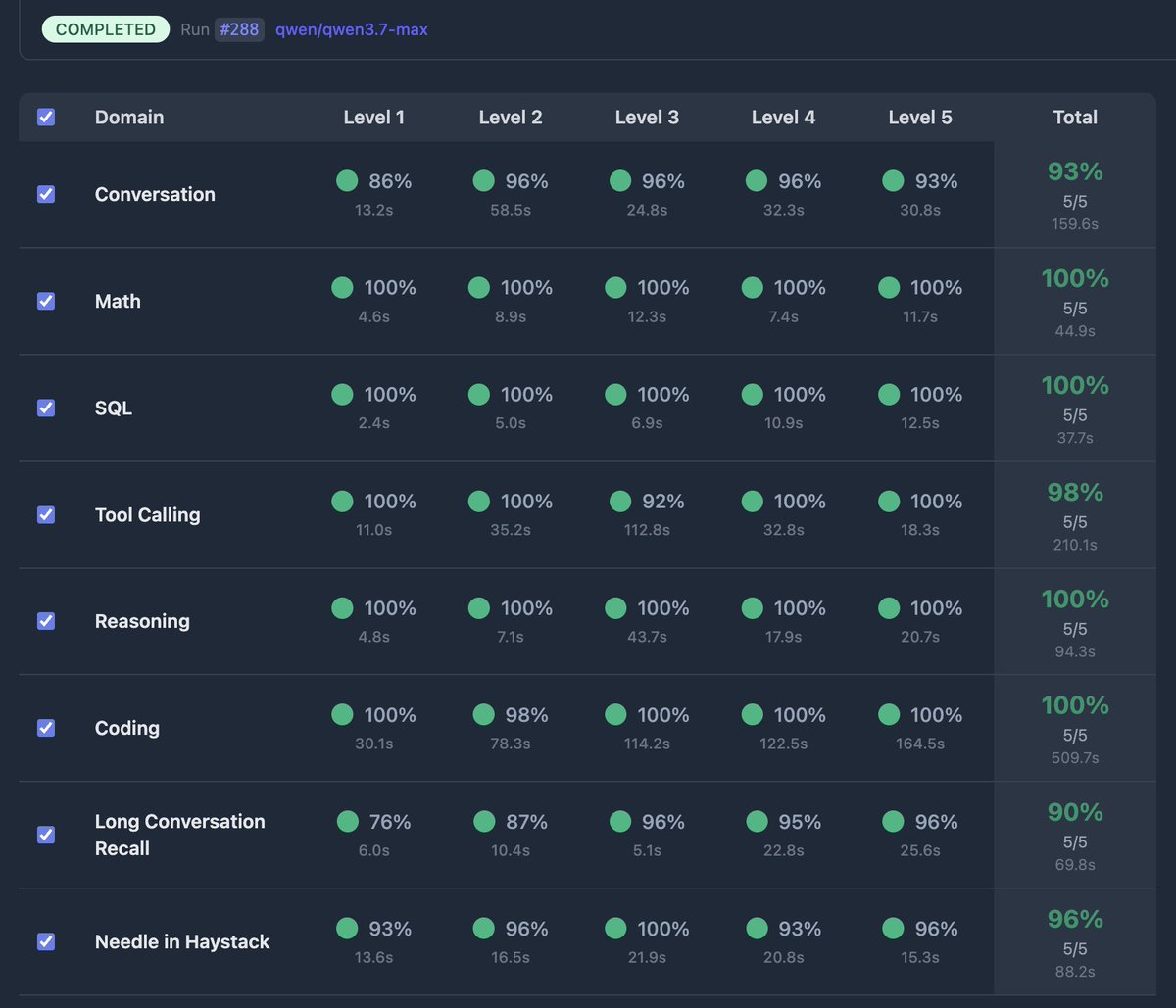Click the Level 1 column header

click(x=374, y=118)
